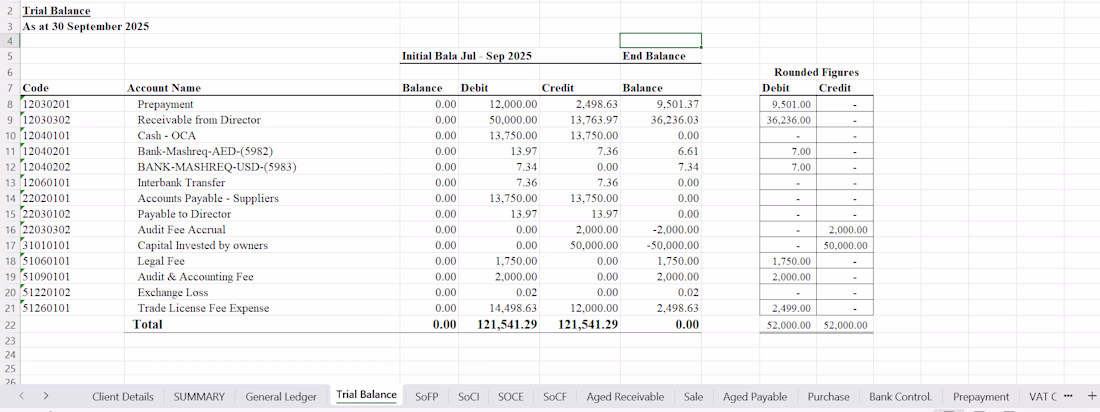Select rounded credit cell showing 2,000.00
The width and height of the screenshot is (1100, 412).
(x=845, y=230)
